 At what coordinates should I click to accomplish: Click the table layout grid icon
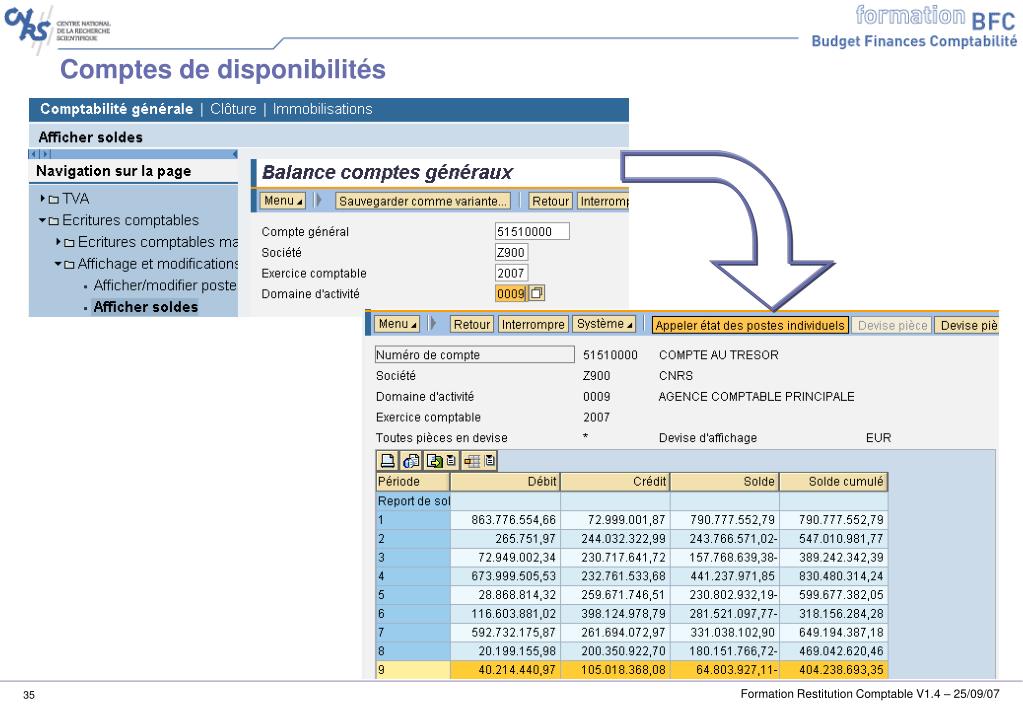pos(472,461)
